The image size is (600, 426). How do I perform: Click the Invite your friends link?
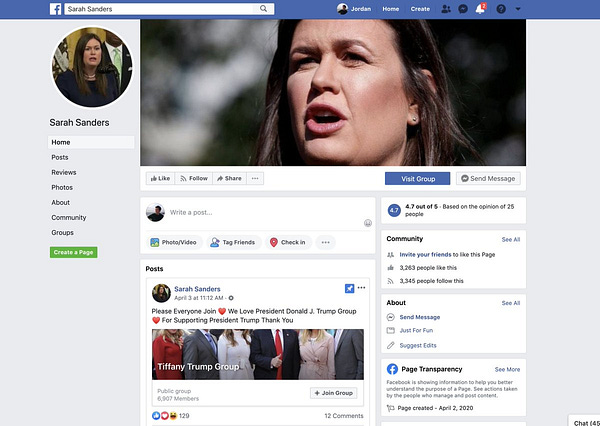(425, 255)
